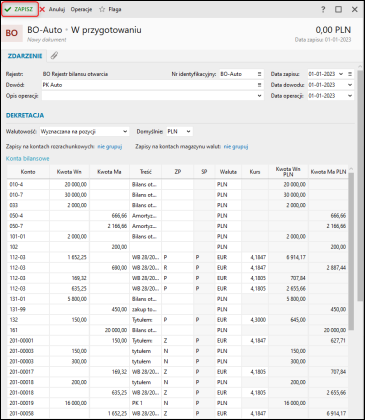Viewport: 365px width, 420px height.
Task: Expand the Data dowodu date dropdown
Action: point(350,85)
